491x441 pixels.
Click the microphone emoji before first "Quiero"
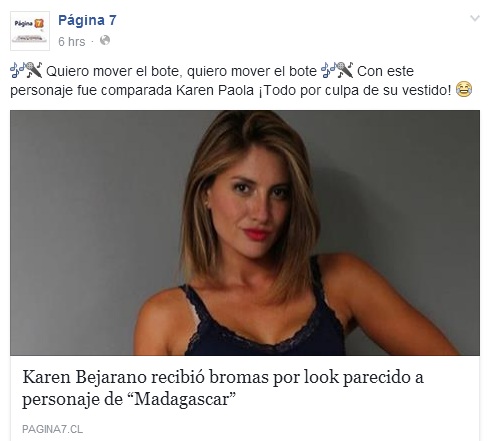tap(34, 70)
